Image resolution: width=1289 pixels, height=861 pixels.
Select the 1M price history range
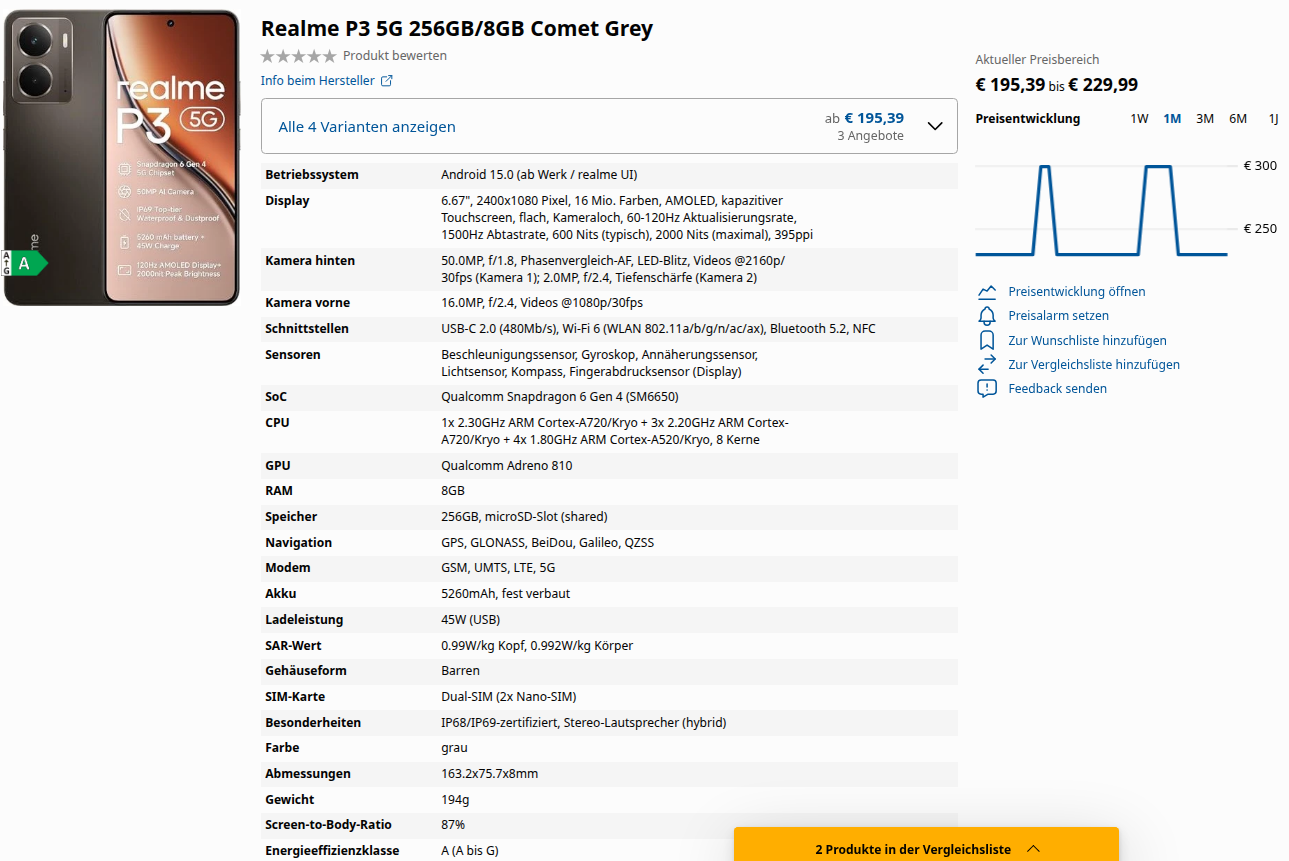[1172, 119]
